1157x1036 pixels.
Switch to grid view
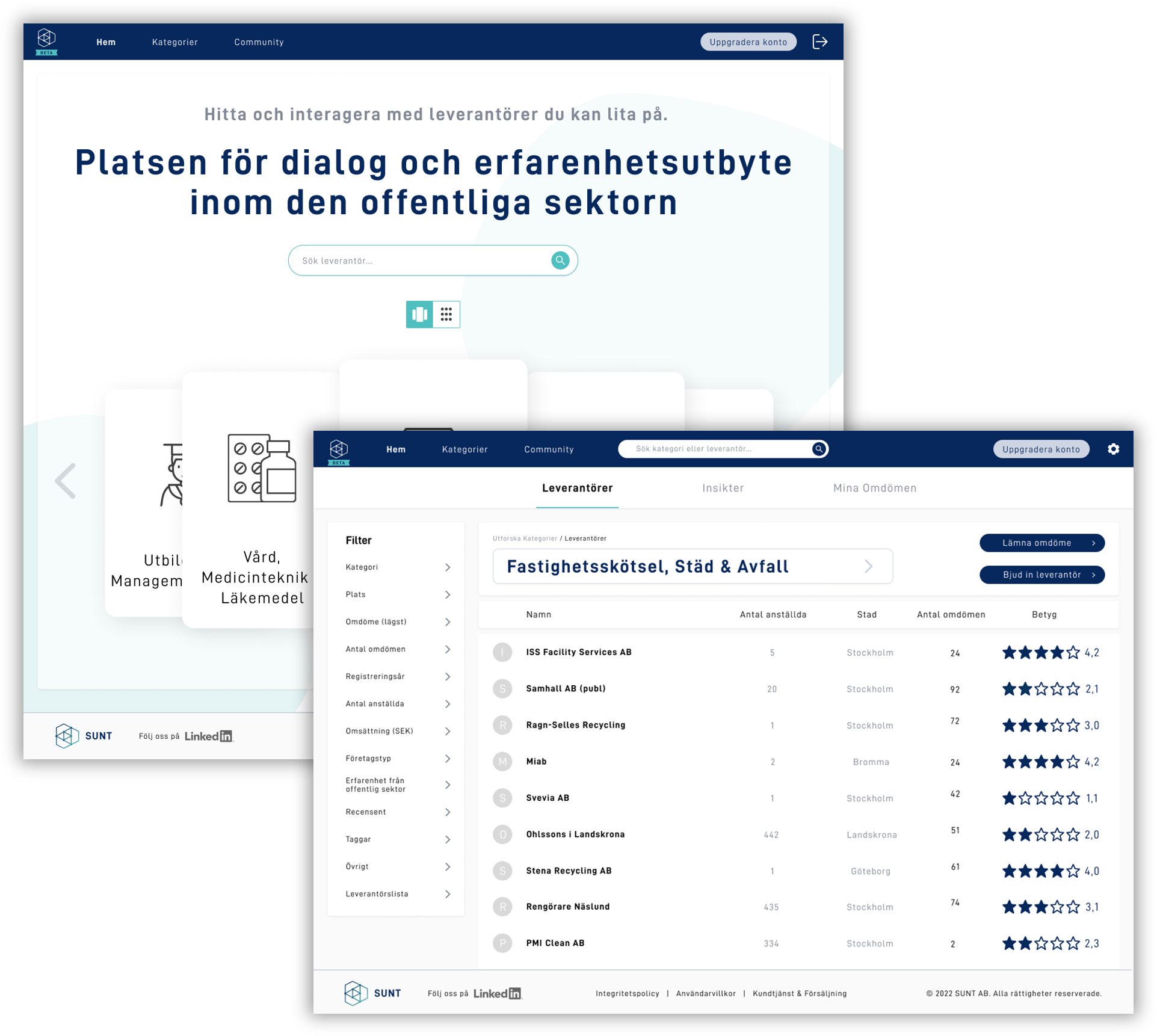446,314
